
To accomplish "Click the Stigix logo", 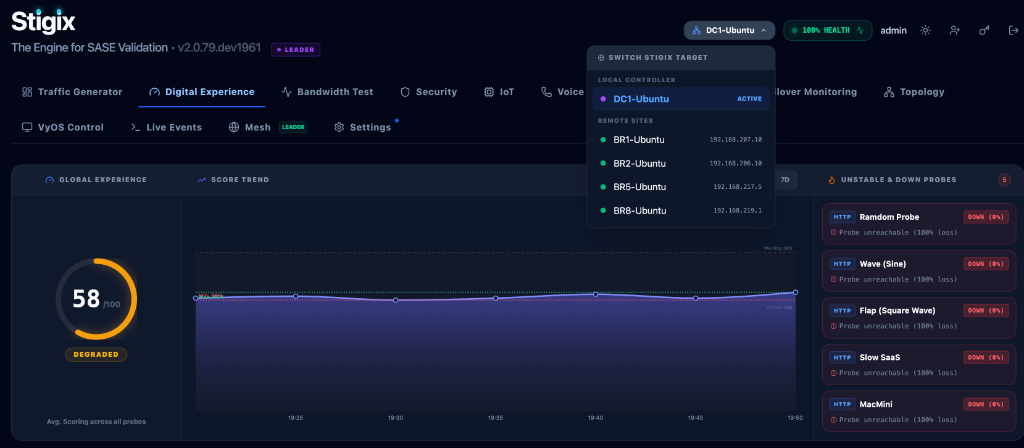I will (x=43, y=22).
